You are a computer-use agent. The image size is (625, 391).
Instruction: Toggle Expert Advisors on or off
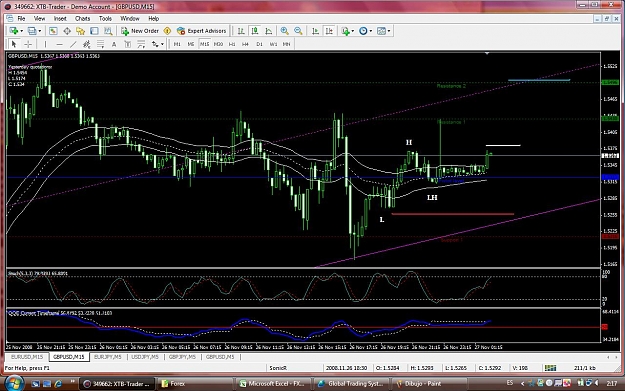tap(202, 31)
